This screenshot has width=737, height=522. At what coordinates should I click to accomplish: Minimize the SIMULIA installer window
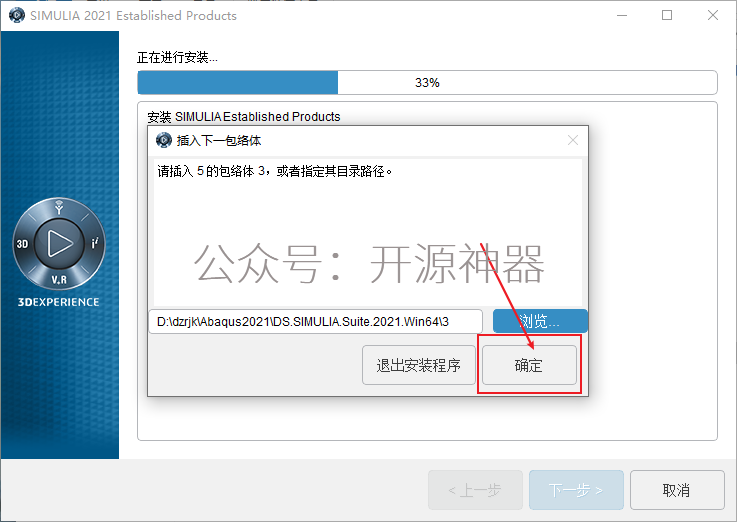[622, 15]
